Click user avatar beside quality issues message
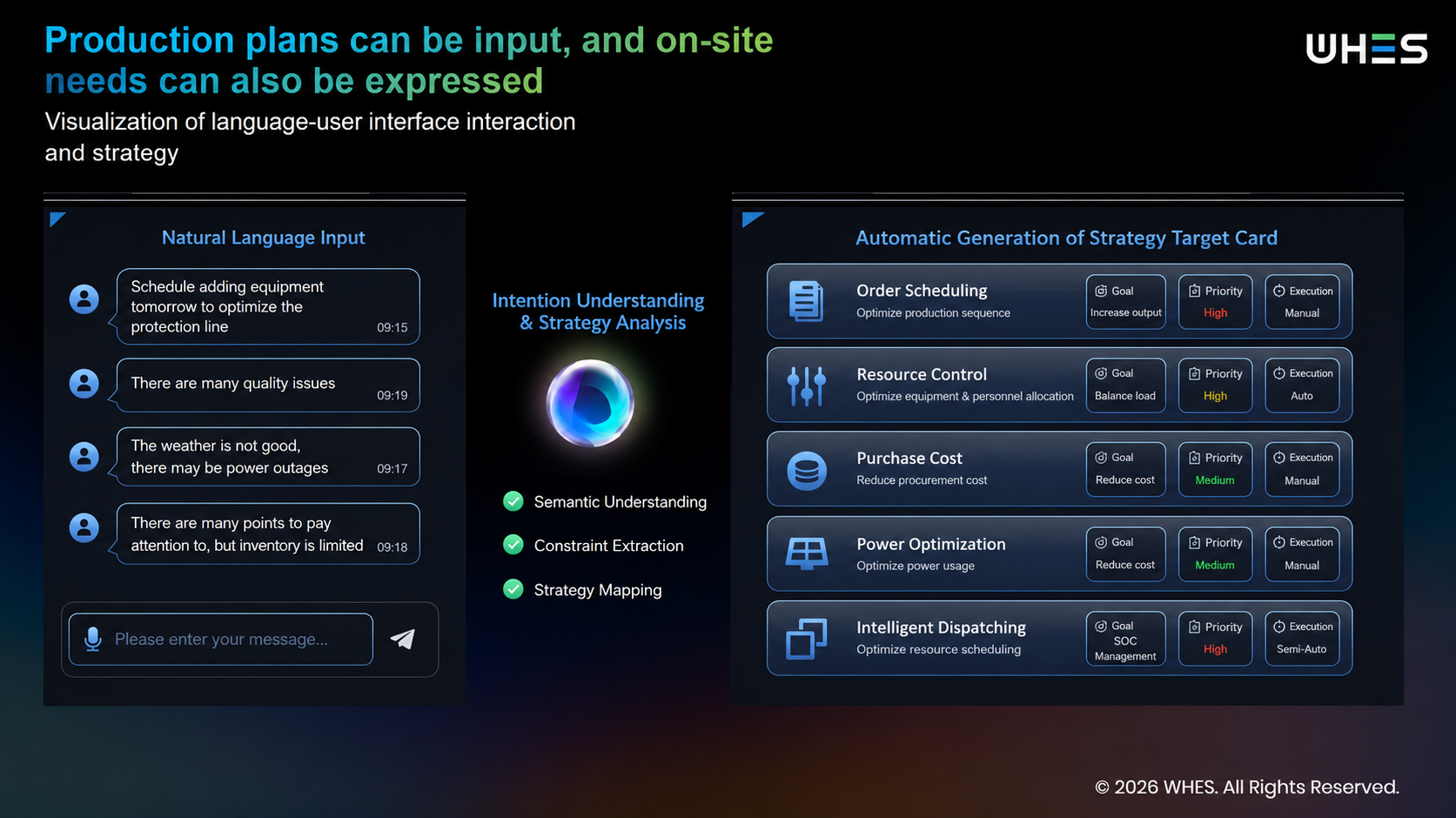Screen dimensions: 1456x818 [84, 384]
